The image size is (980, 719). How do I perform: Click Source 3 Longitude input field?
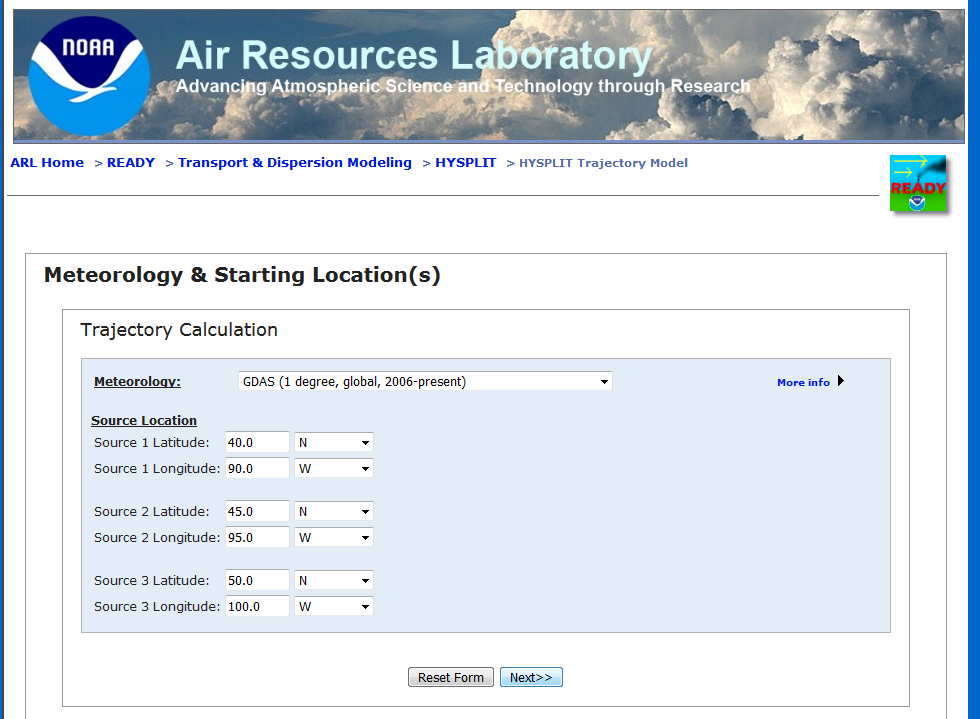pos(257,606)
